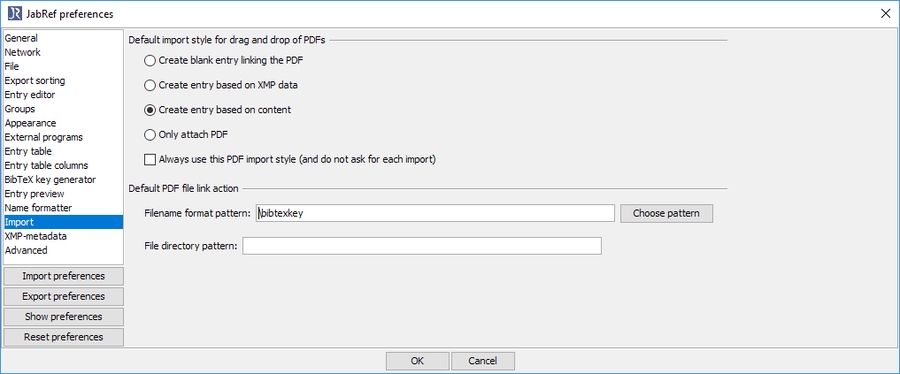
Task: Open Entry table preferences
Action: [x=63, y=151]
